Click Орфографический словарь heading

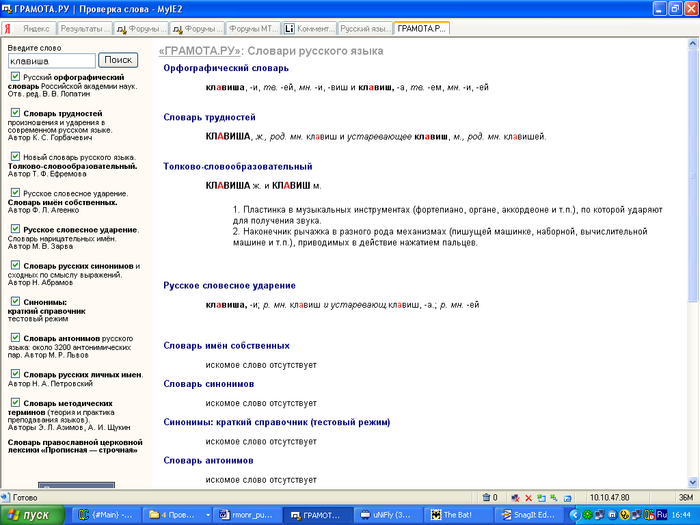click(226, 68)
